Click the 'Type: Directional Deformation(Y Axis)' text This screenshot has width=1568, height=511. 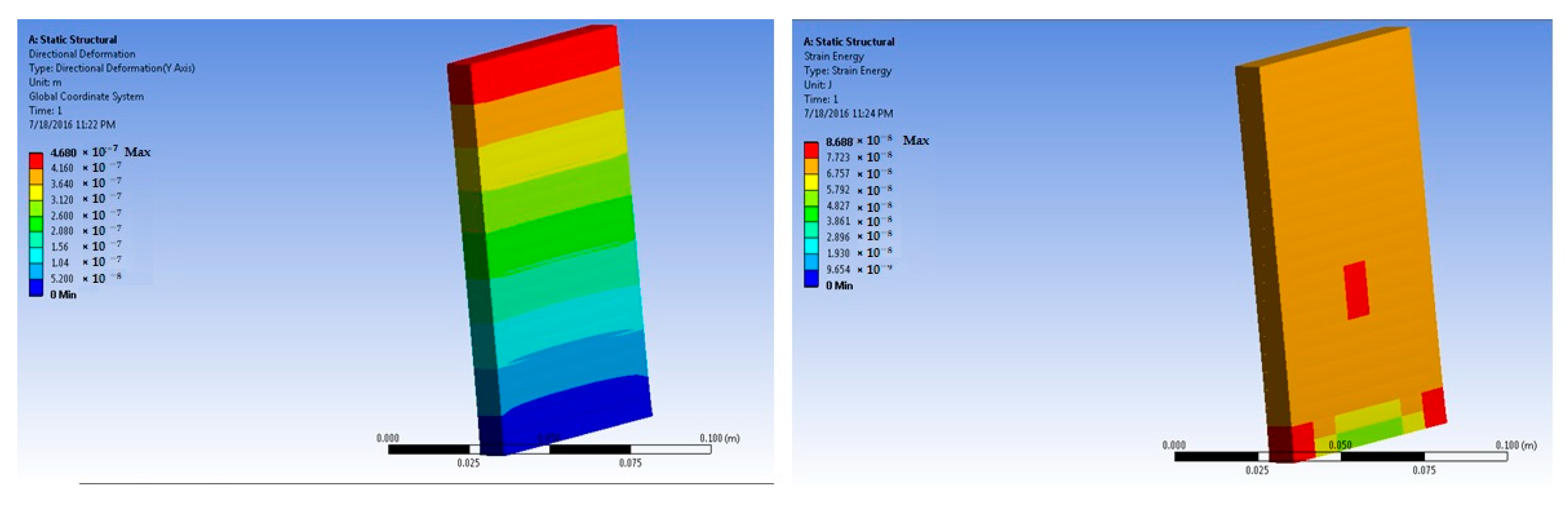coord(111,68)
